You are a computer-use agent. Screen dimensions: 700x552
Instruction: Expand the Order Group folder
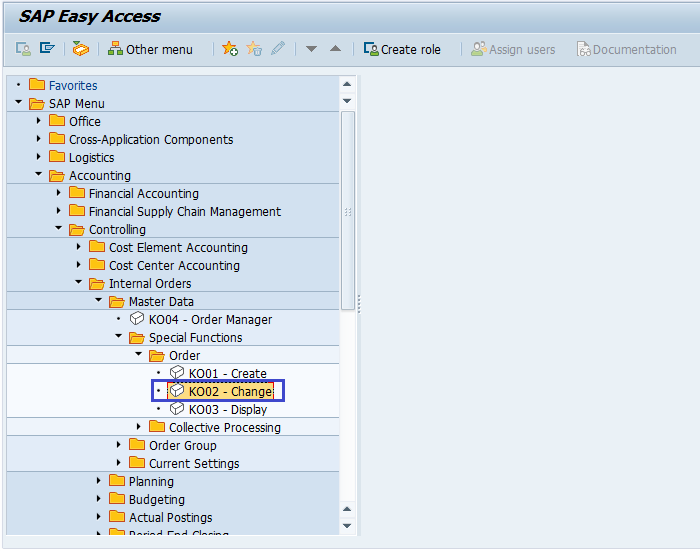tap(118, 444)
